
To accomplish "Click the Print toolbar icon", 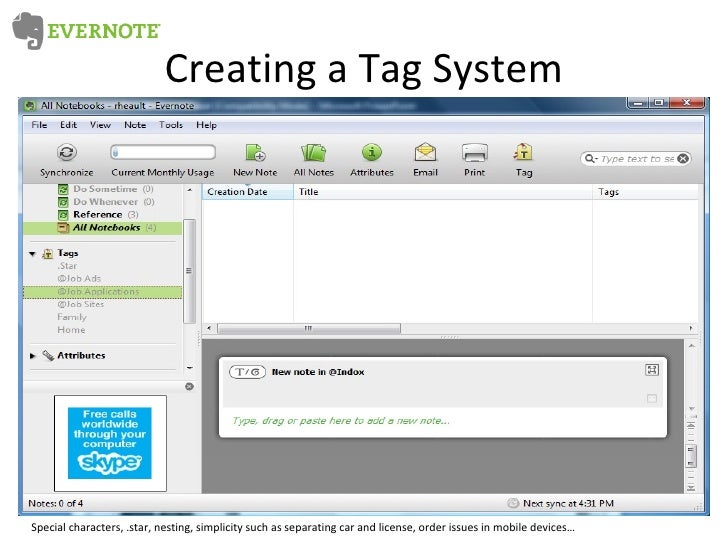I will [474, 152].
